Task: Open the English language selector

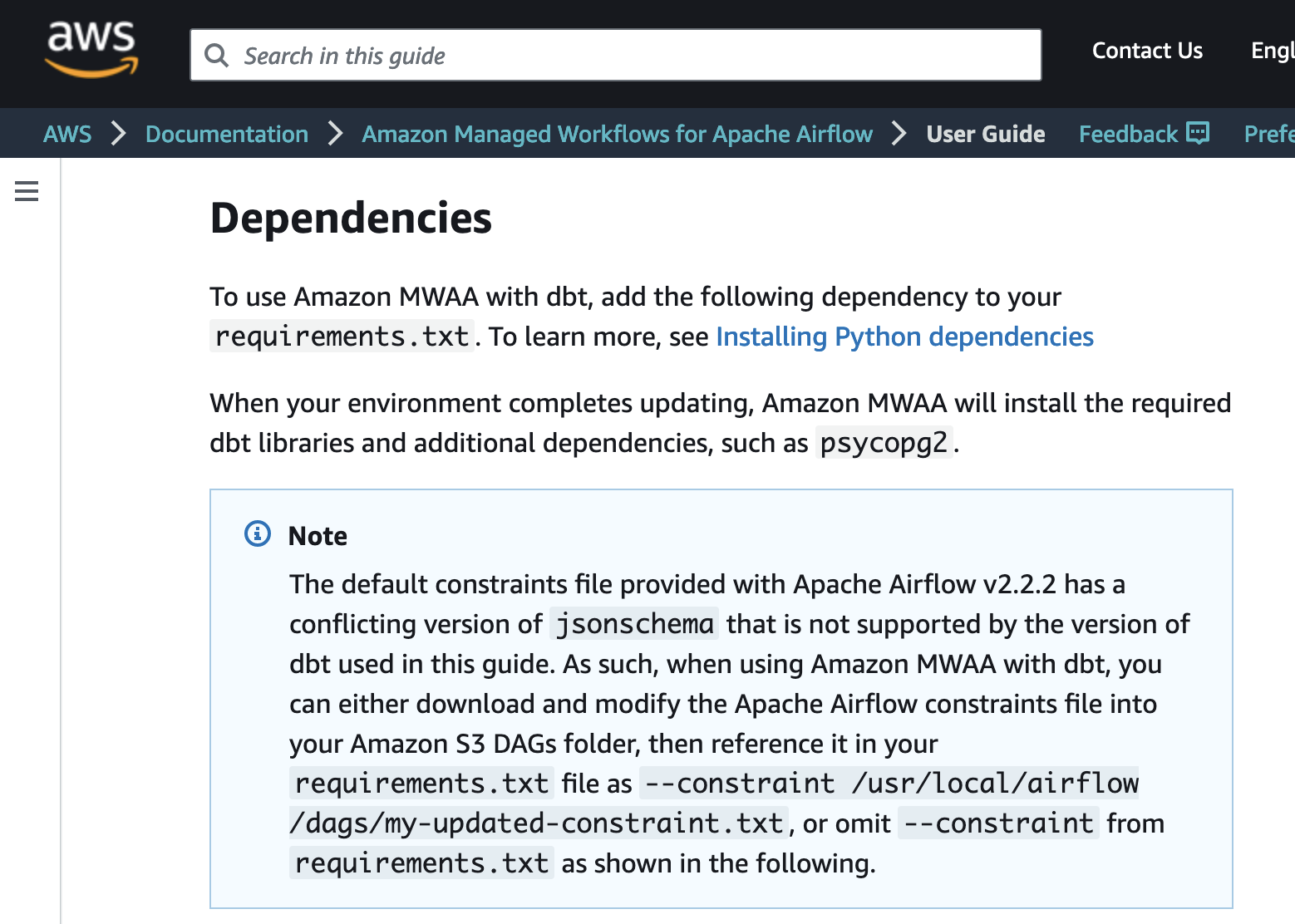Action: [1272, 51]
